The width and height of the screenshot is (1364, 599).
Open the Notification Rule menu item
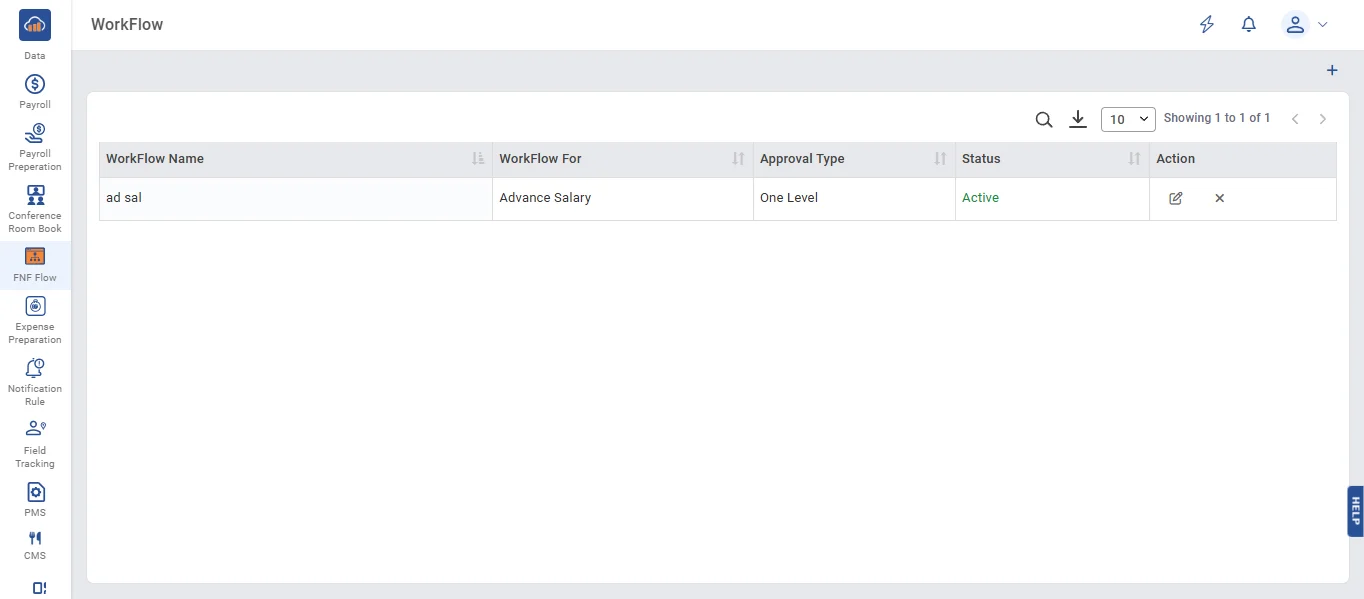[x=35, y=381]
